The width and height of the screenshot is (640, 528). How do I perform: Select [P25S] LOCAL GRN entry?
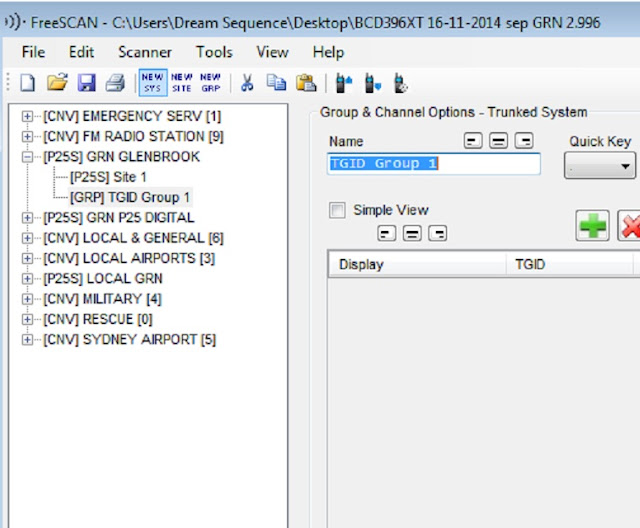[x=103, y=279]
